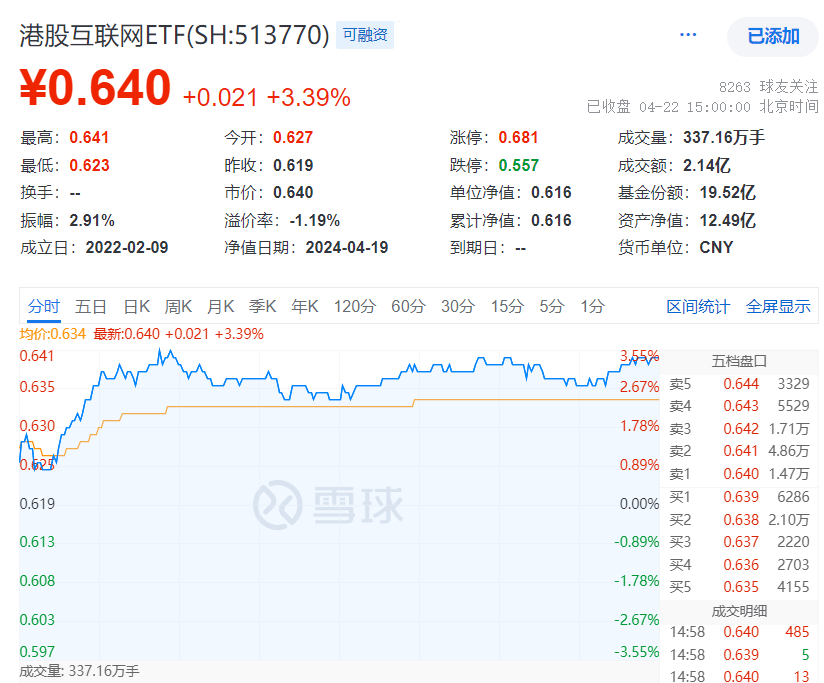Viewport: 824px width, 683px height.
Task: Select the 周K weekly chart tab
Action: (x=178, y=307)
